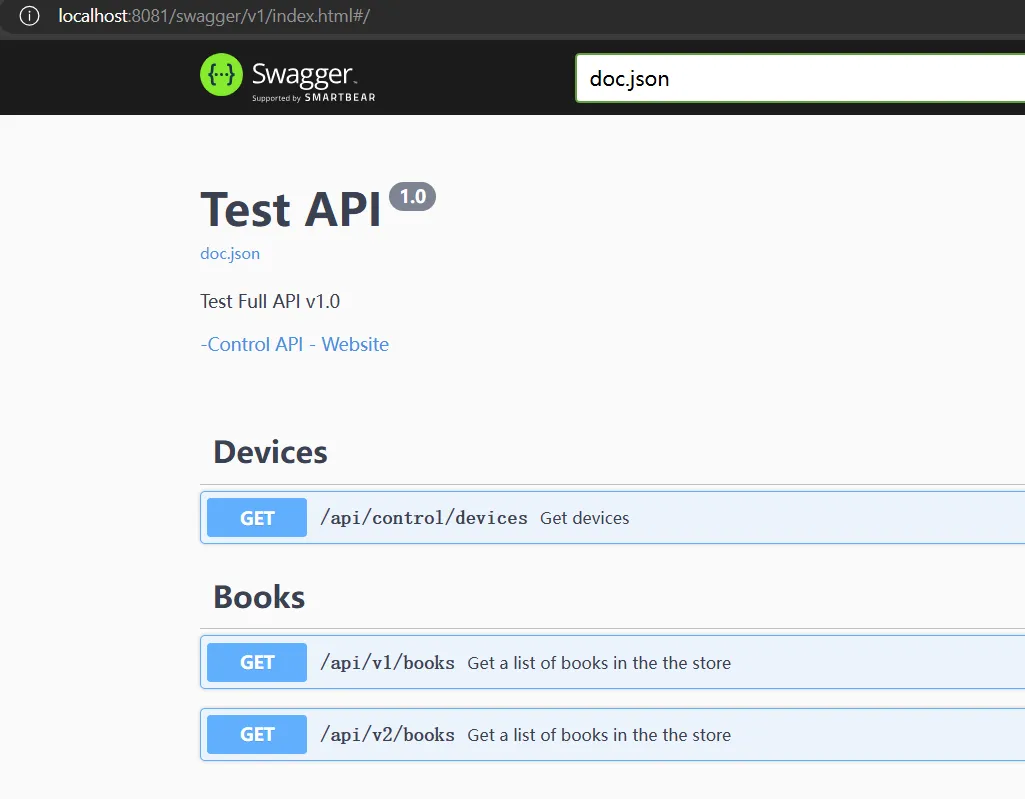The height and width of the screenshot is (799, 1025).
Task: Expand the /api/v2/books operation row
Action: pyautogui.click(x=613, y=734)
